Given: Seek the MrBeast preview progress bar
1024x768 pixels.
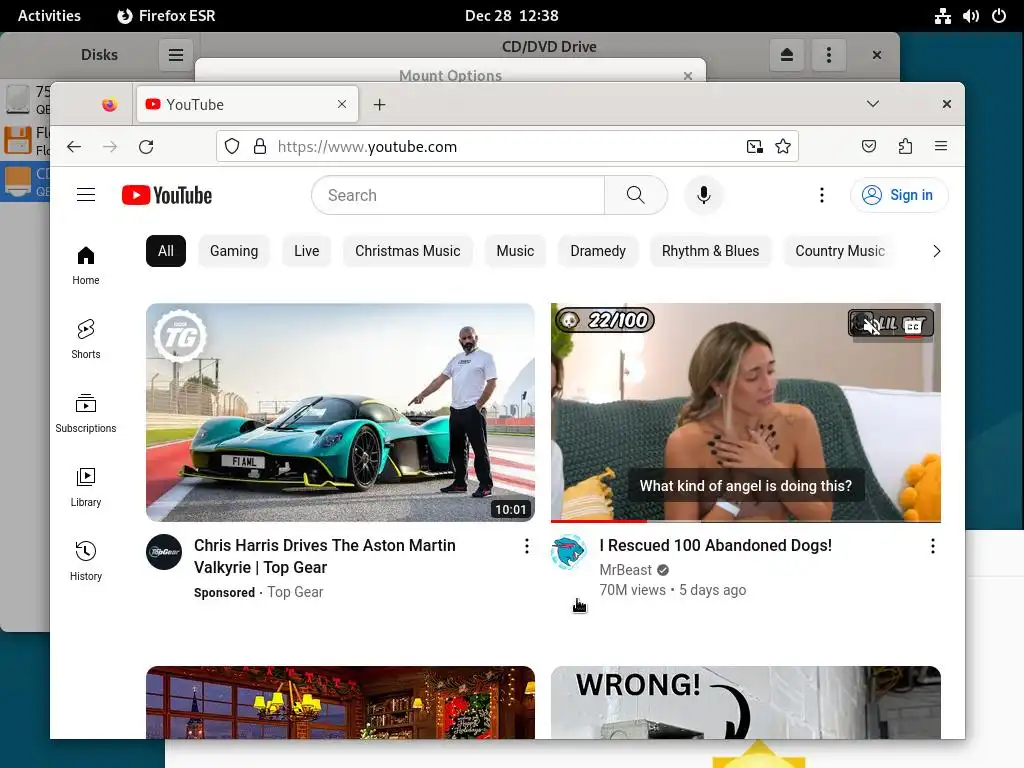Looking at the screenshot, I should coord(745,520).
